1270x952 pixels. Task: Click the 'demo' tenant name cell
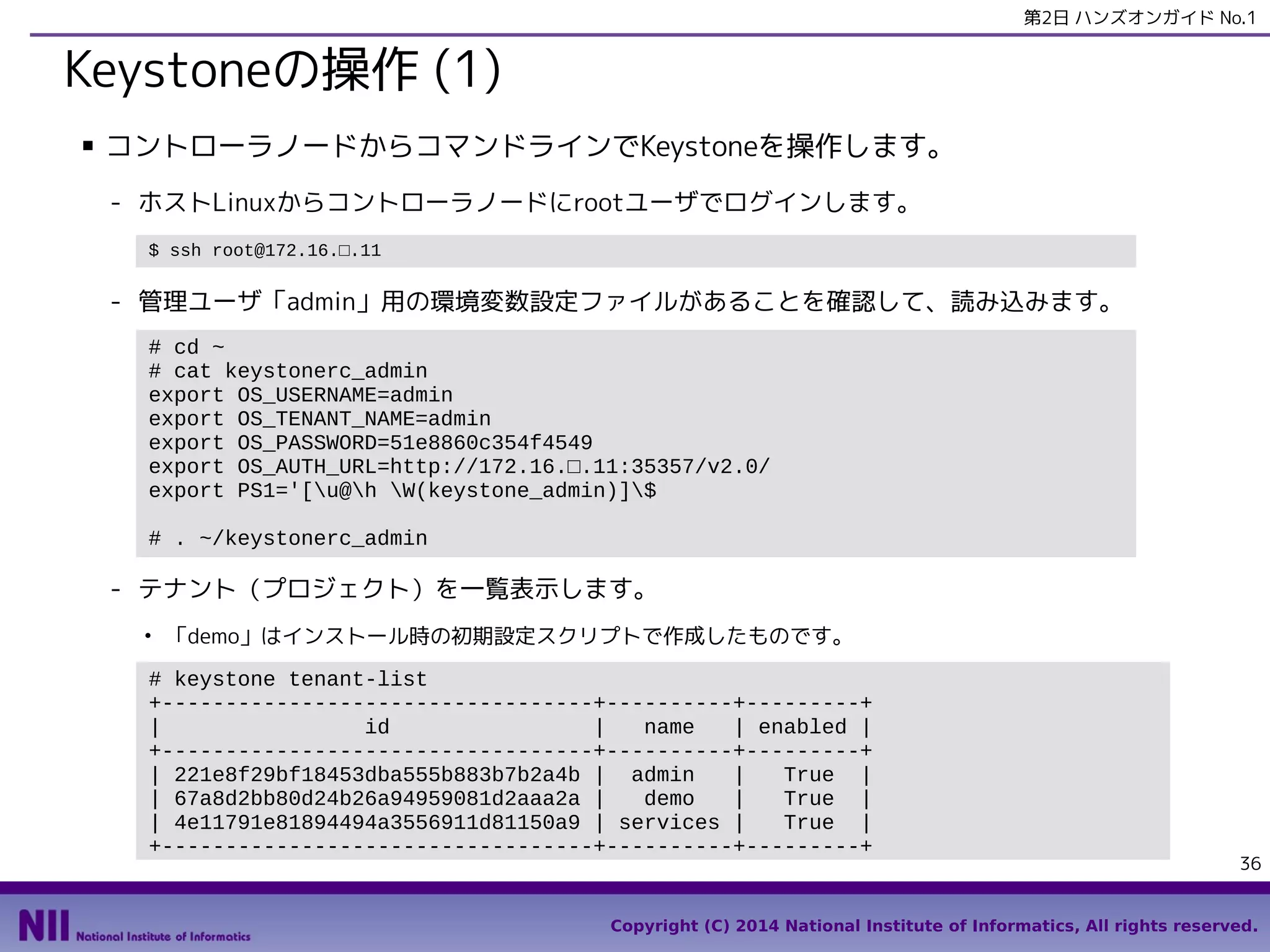coord(669,799)
